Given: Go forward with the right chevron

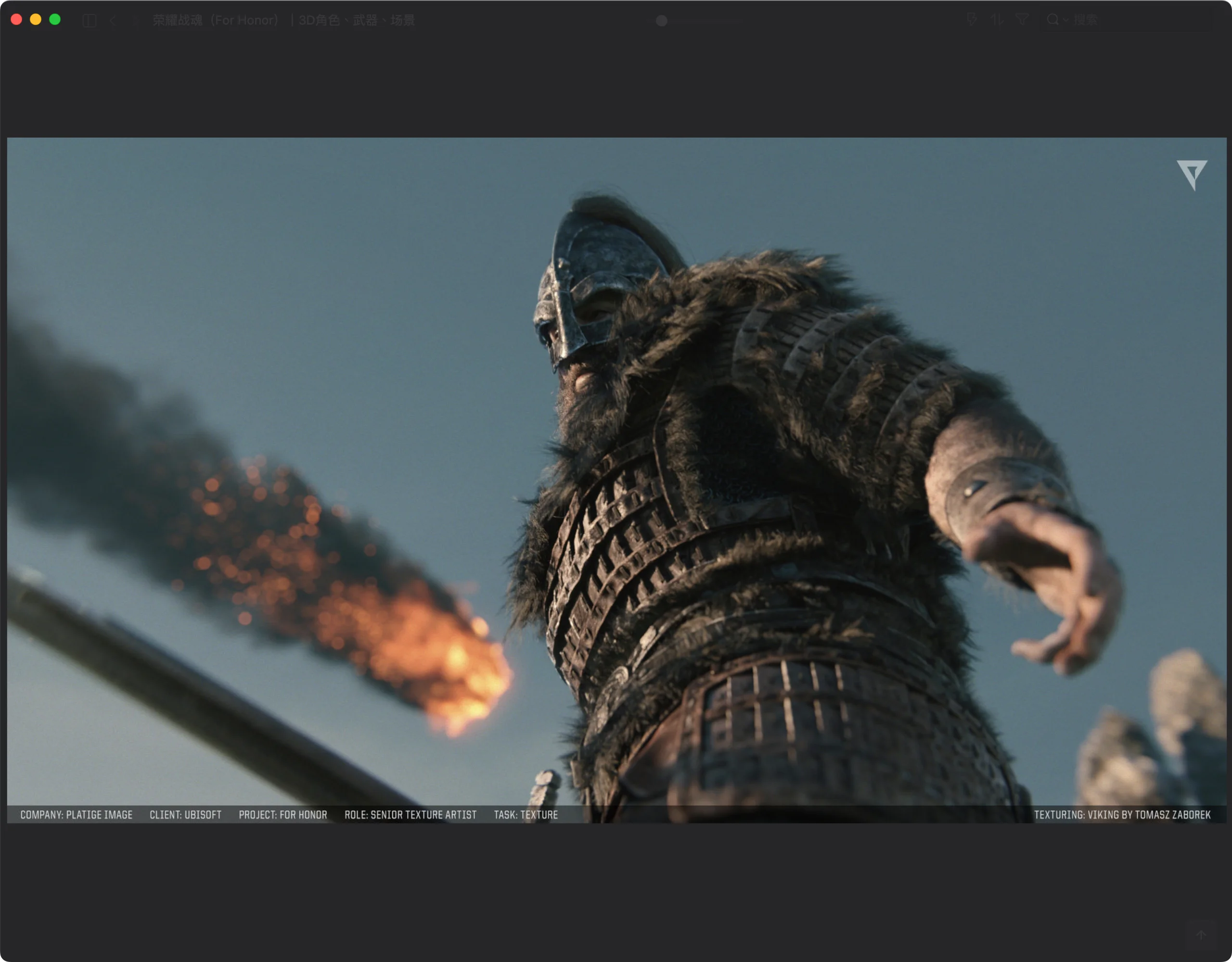Looking at the screenshot, I should tap(135, 20).
